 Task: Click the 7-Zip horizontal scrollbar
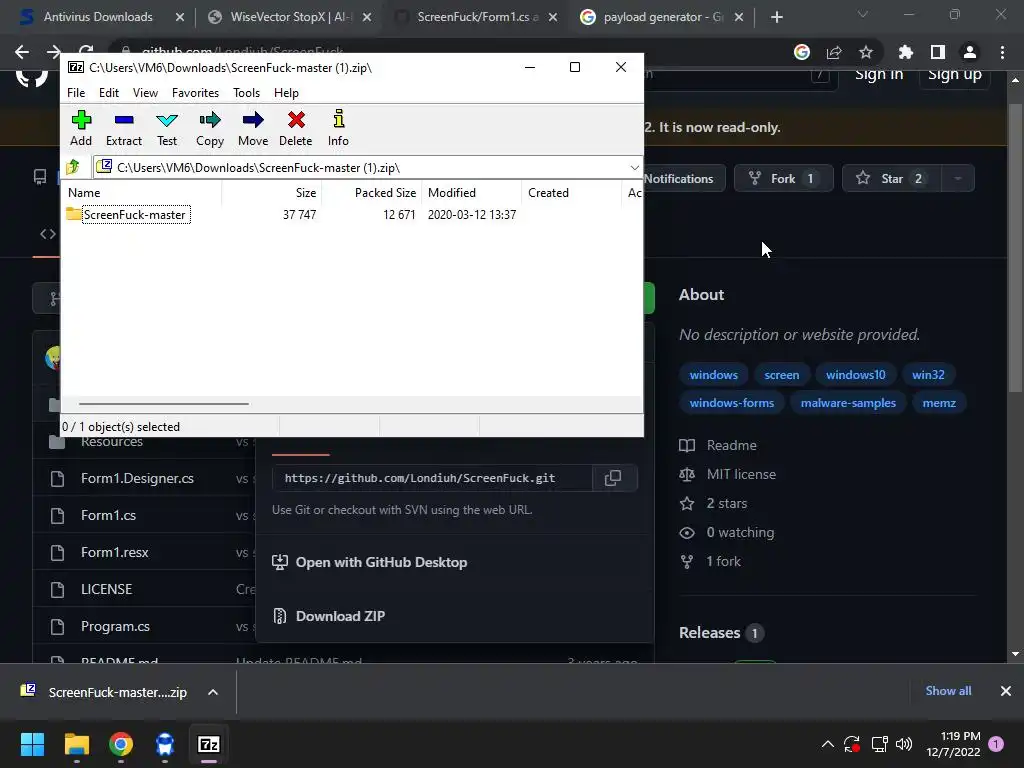[x=163, y=404]
